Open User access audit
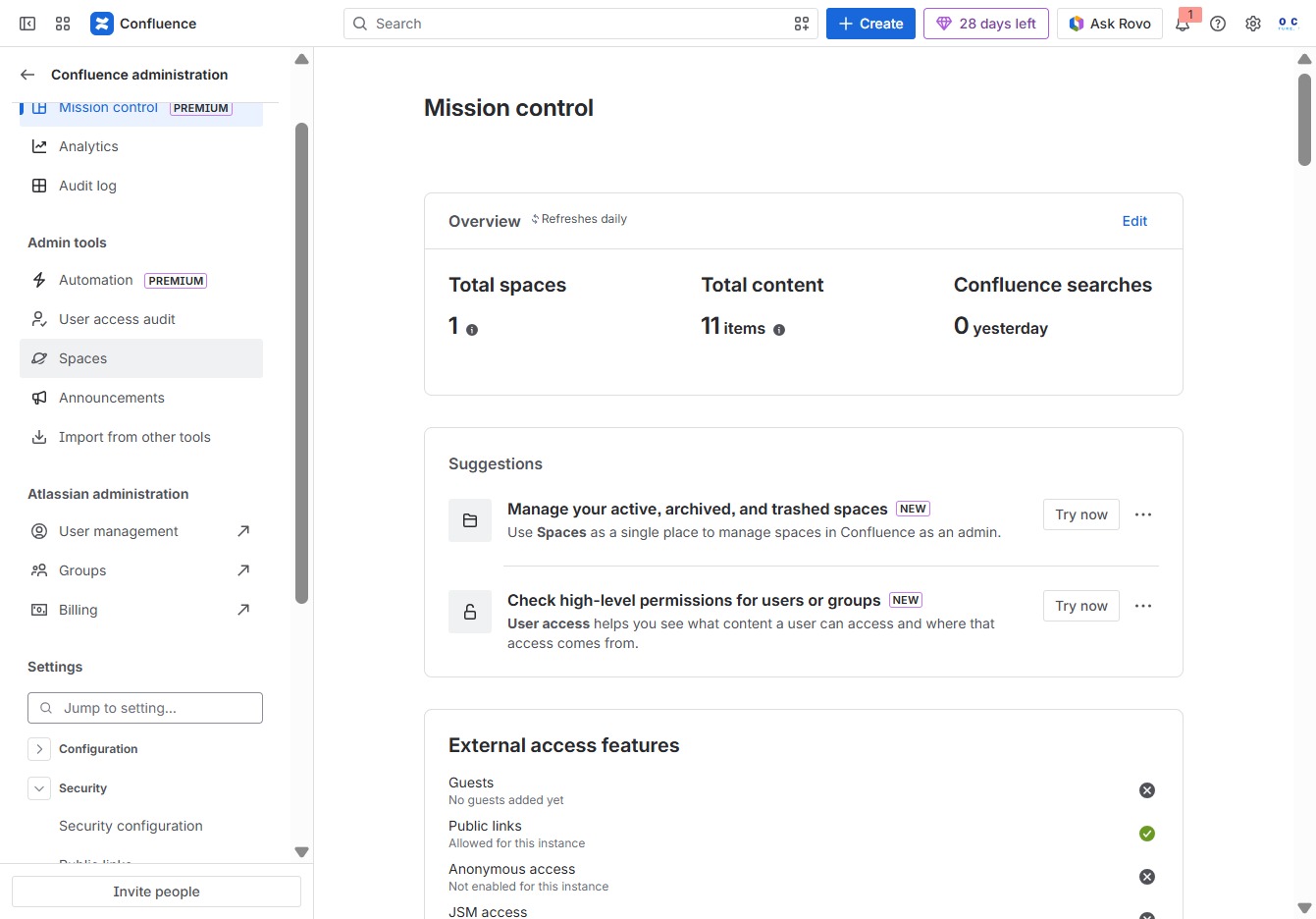This screenshot has width=1316, height=919. [141, 319]
